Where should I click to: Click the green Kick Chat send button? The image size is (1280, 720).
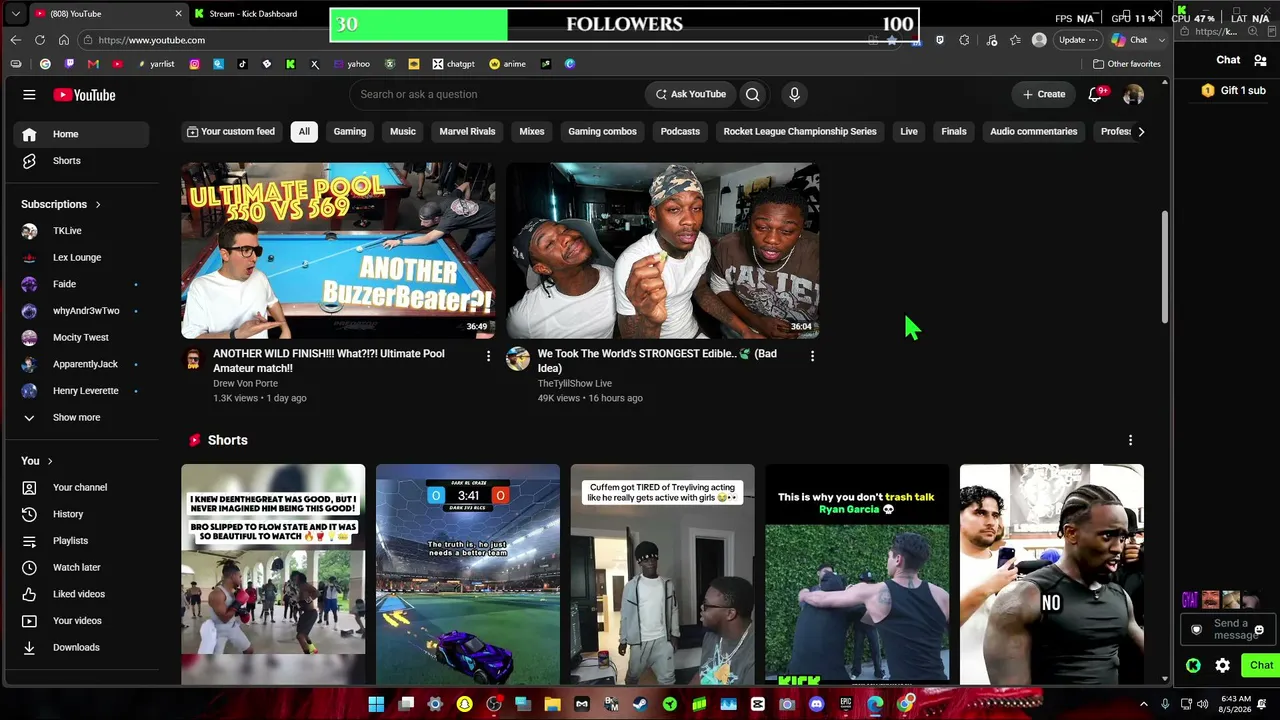tap(1260, 665)
